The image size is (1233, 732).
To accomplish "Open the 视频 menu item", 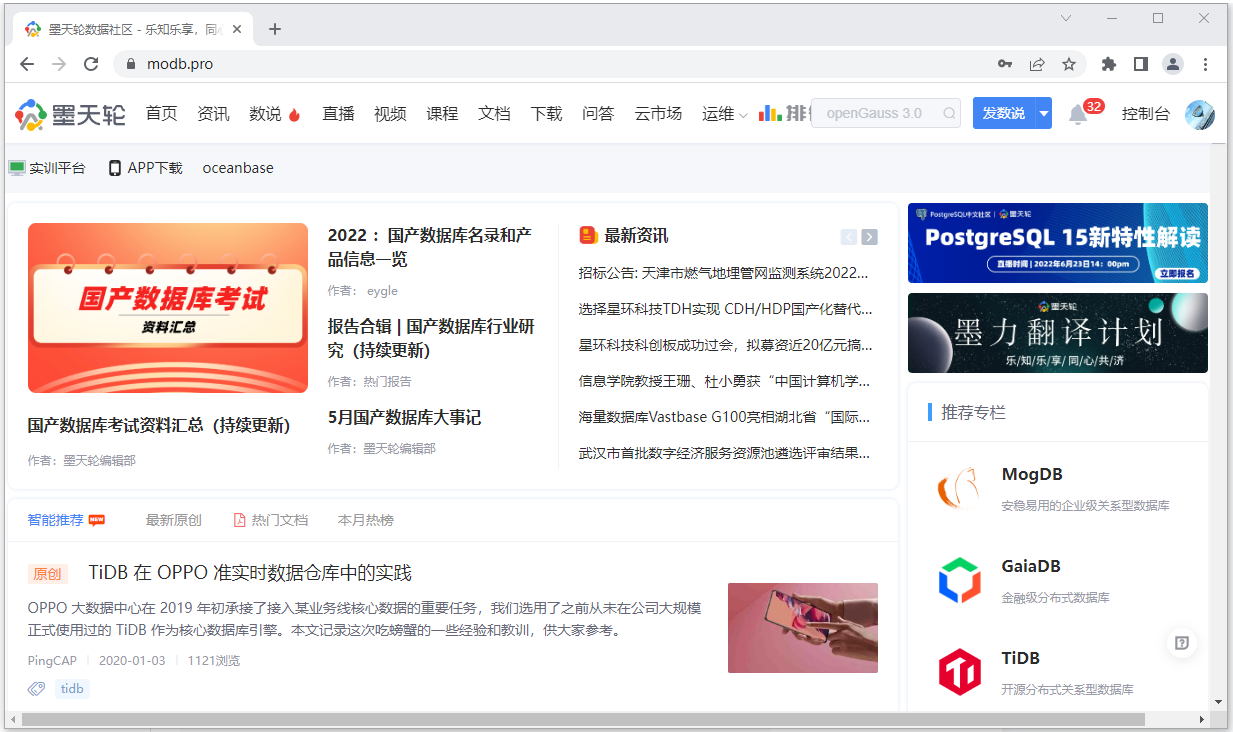I will click(390, 114).
